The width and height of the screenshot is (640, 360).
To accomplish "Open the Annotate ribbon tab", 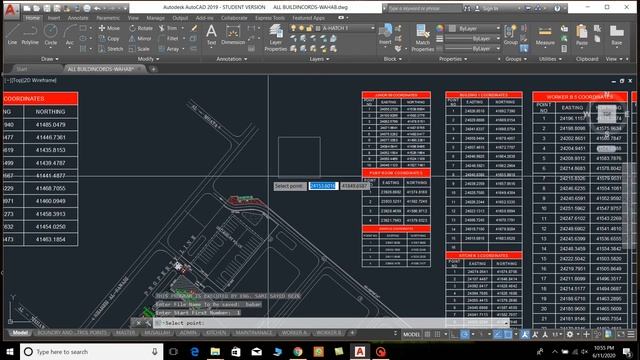I will [x=78, y=18].
